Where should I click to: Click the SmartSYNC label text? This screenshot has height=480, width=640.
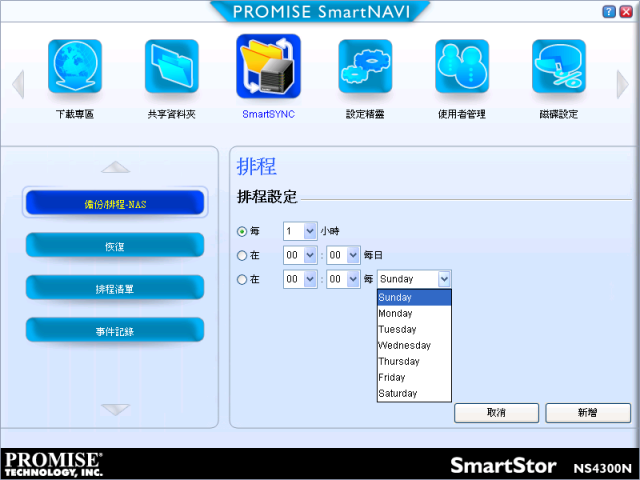(268, 114)
